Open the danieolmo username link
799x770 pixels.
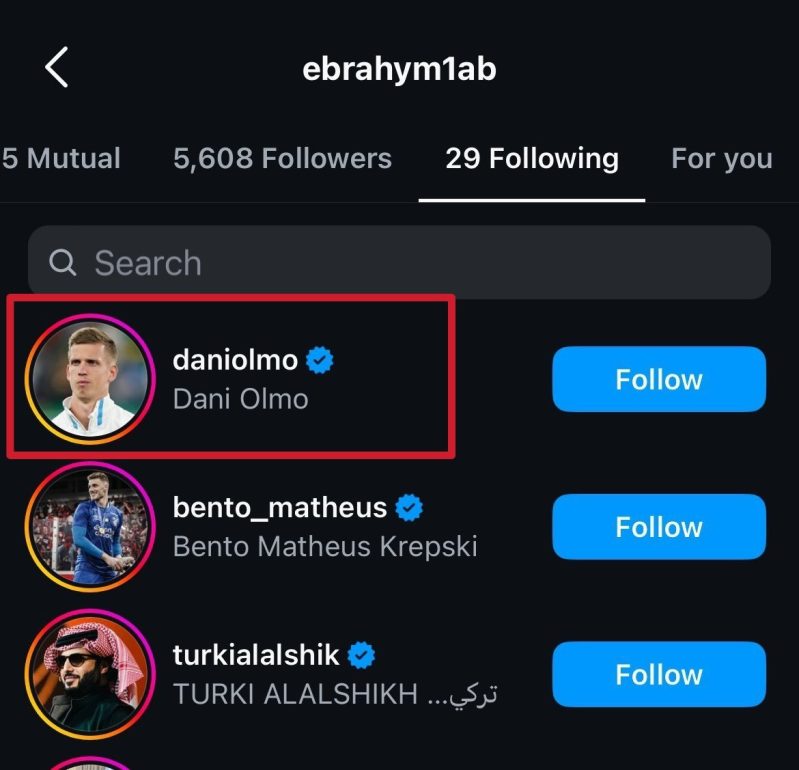(235, 360)
